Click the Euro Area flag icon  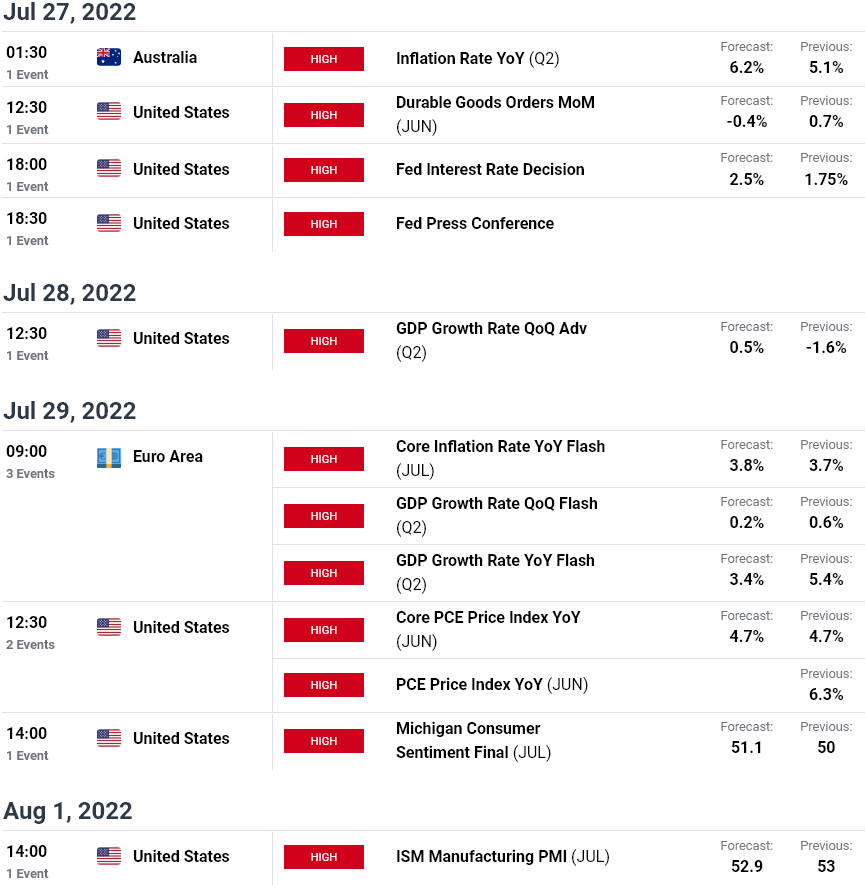(109, 458)
